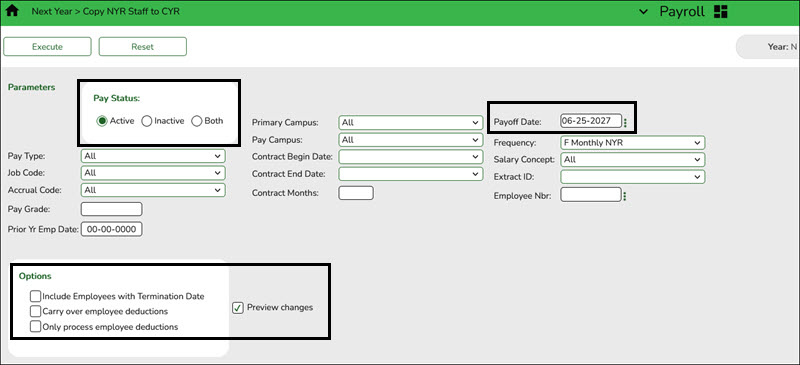Open the application grid icon beside Payroll
Screen dimensions: 800x365
click(721, 12)
